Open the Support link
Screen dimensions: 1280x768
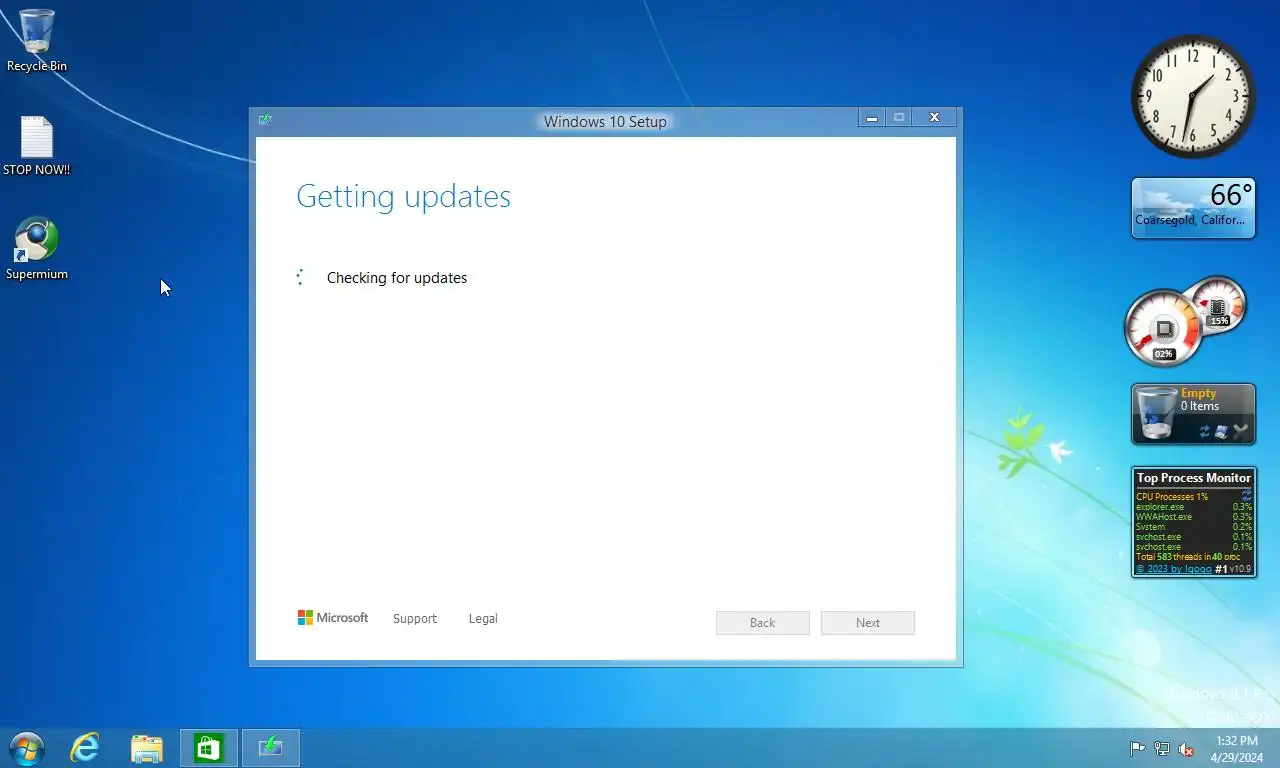pyautogui.click(x=415, y=619)
